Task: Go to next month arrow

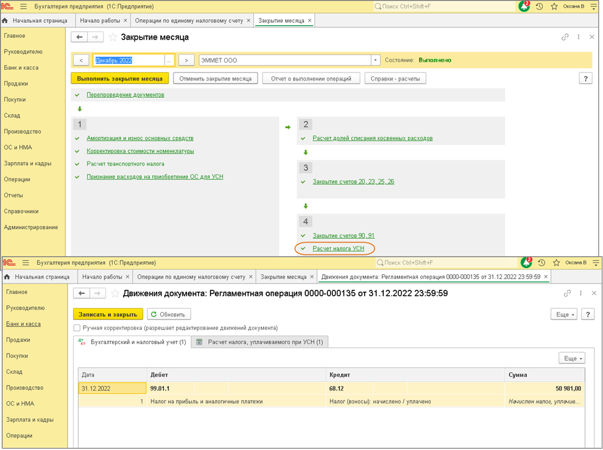Action: pyautogui.click(x=186, y=60)
